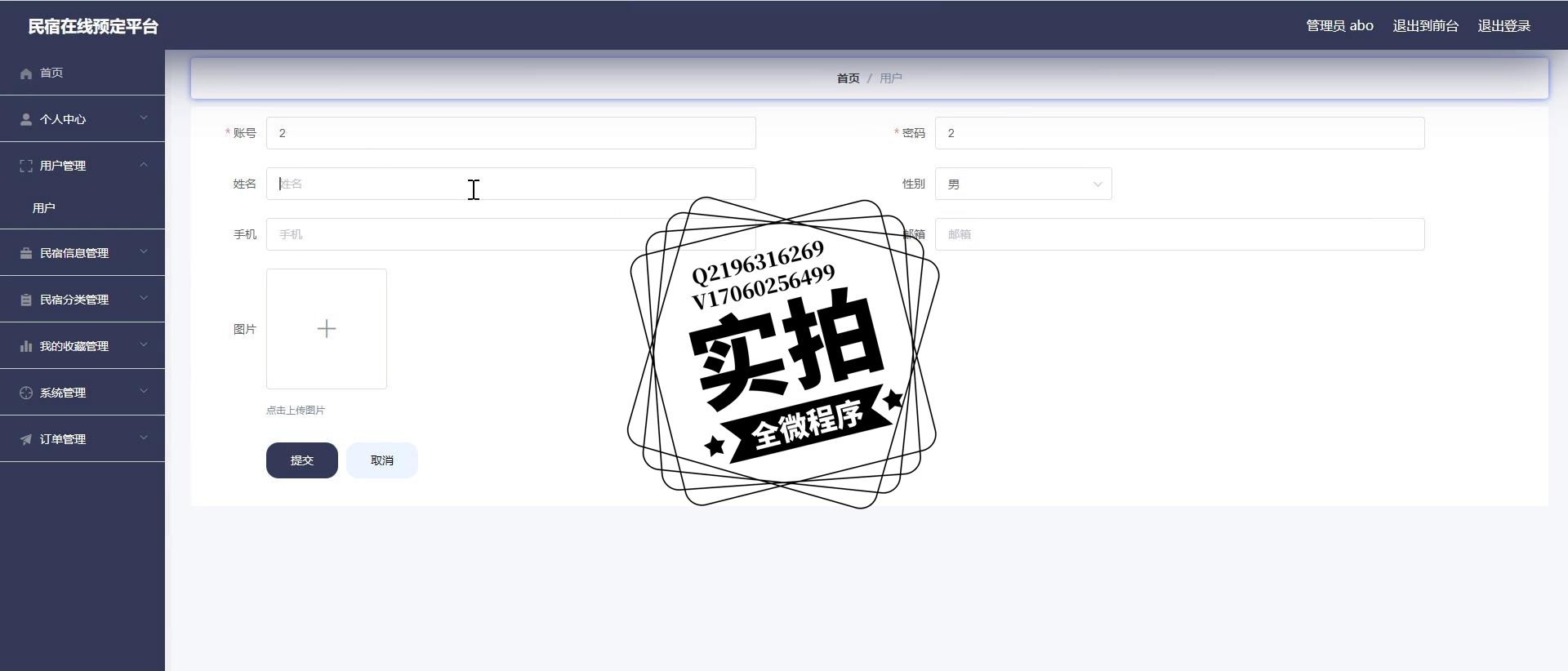Expand the 我的收藏管理 chevron
Image resolution: width=1568 pixels, height=671 pixels.
(144, 345)
